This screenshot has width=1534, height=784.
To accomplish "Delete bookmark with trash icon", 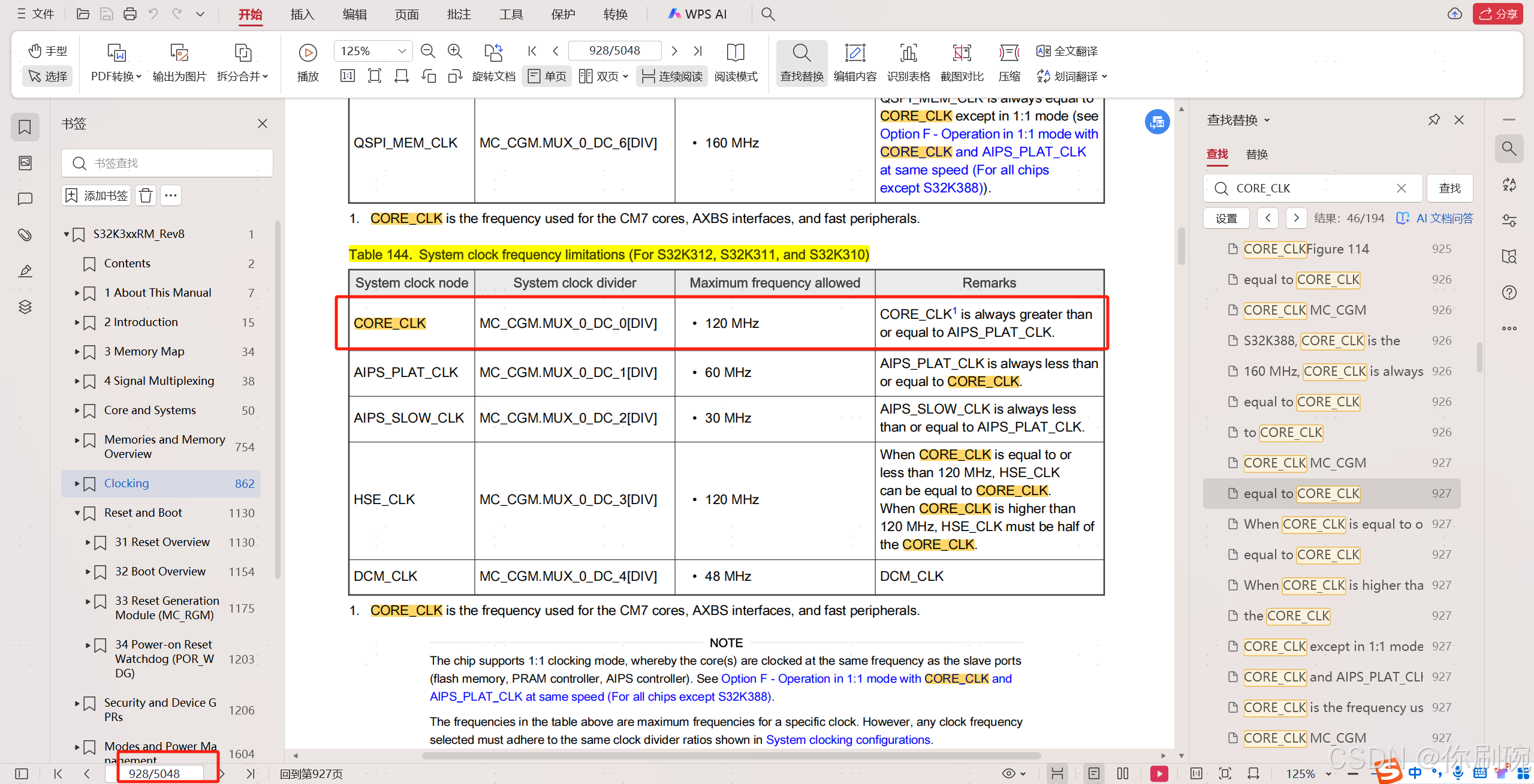I will click(x=146, y=195).
